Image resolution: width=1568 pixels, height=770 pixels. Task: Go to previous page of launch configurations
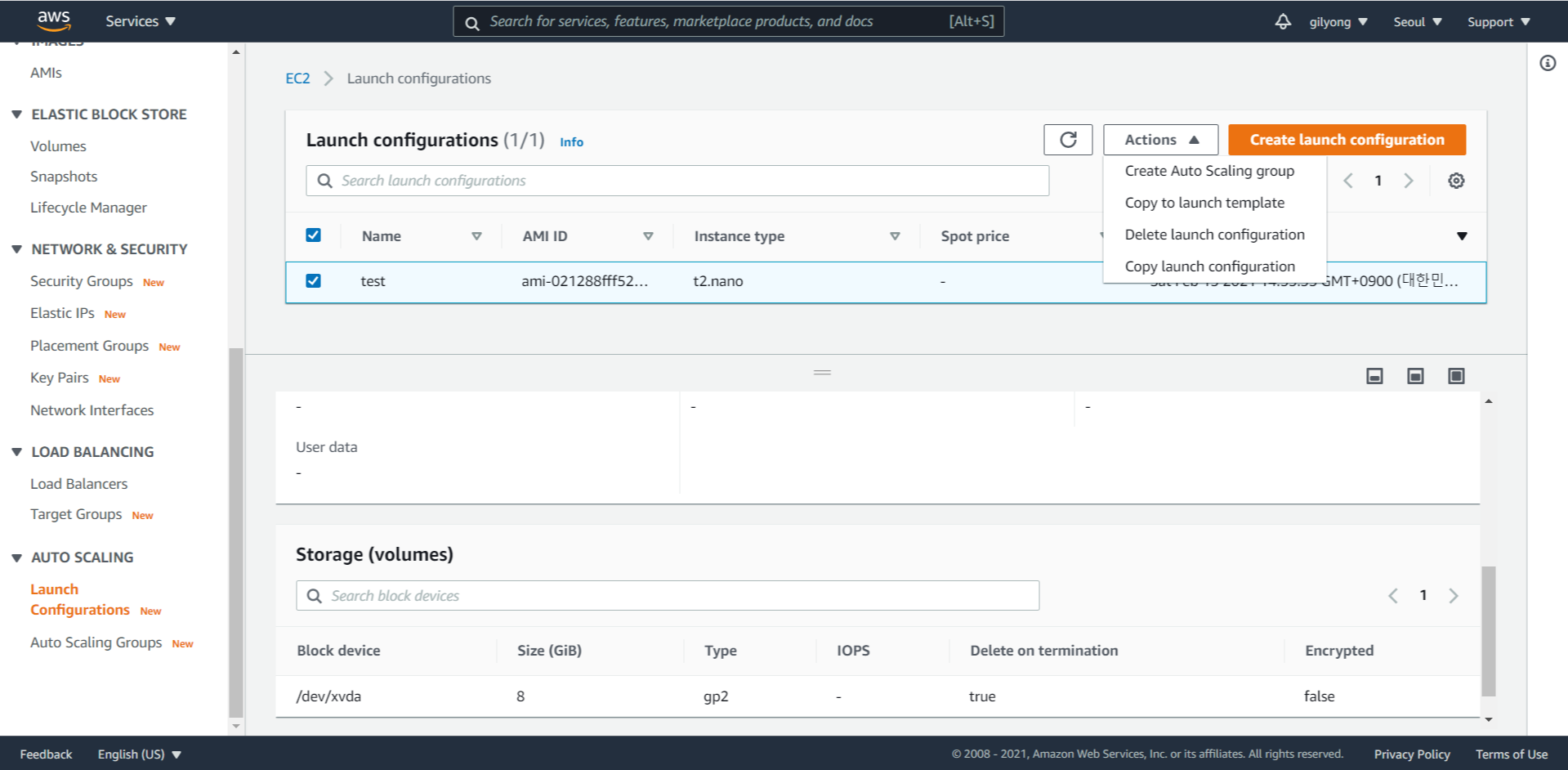[1348, 181]
